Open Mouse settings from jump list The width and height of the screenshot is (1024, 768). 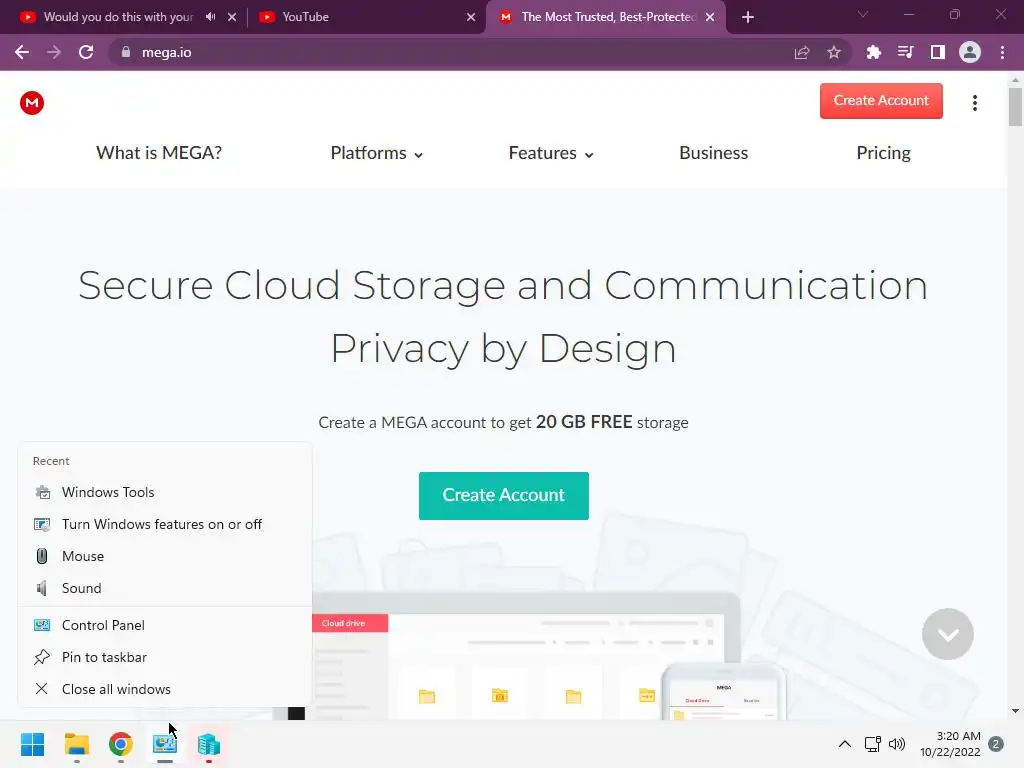coord(165,556)
